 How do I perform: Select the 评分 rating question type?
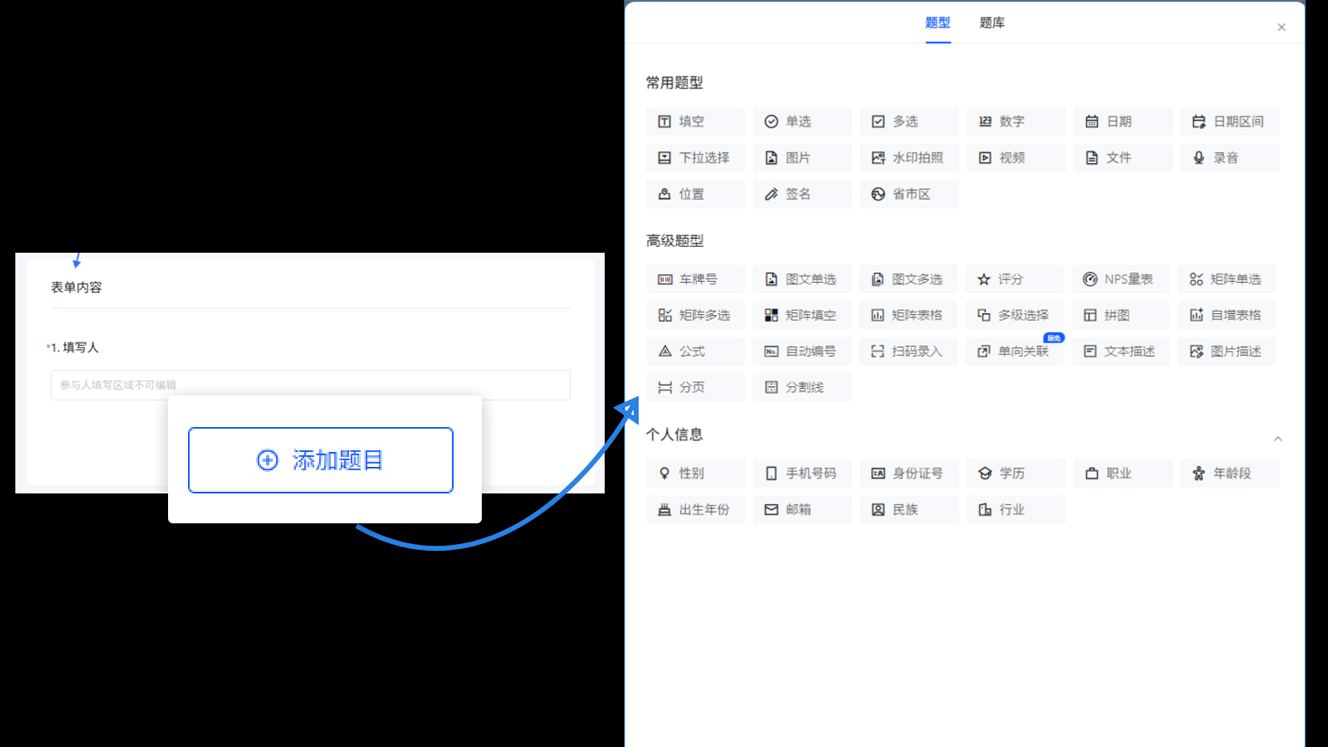click(x=1014, y=278)
